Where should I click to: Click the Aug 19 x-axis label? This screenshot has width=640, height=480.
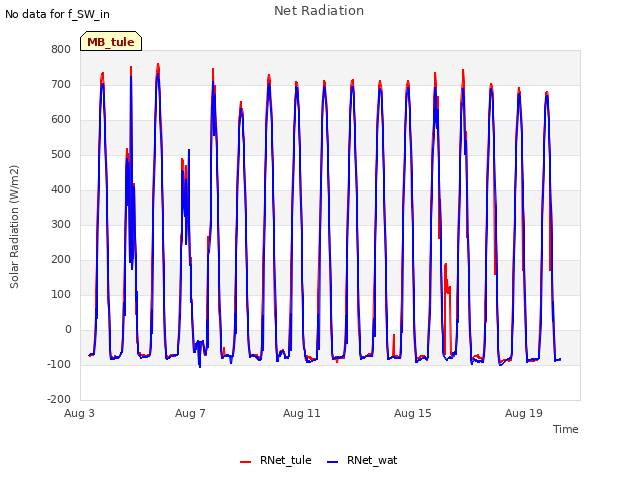click(x=524, y=413)
